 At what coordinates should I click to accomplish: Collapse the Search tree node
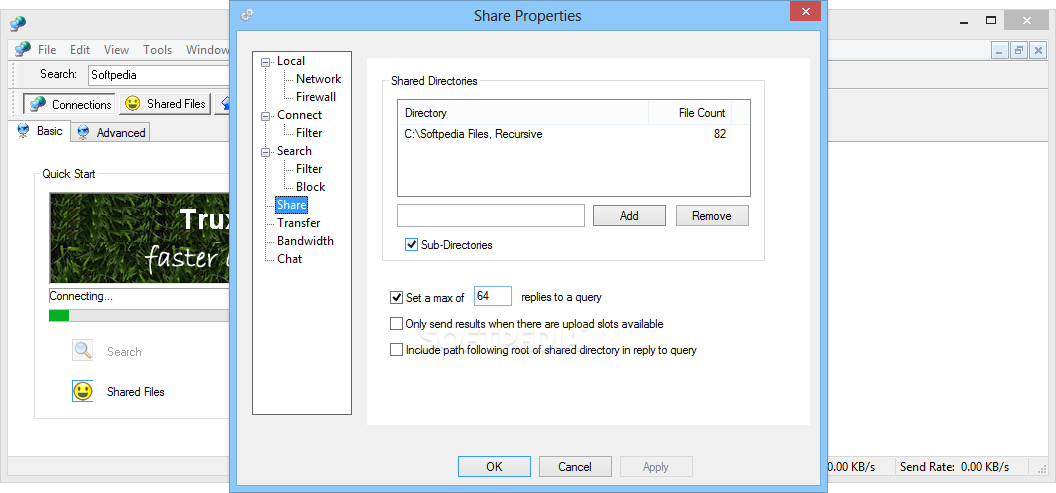pos(266,152)
